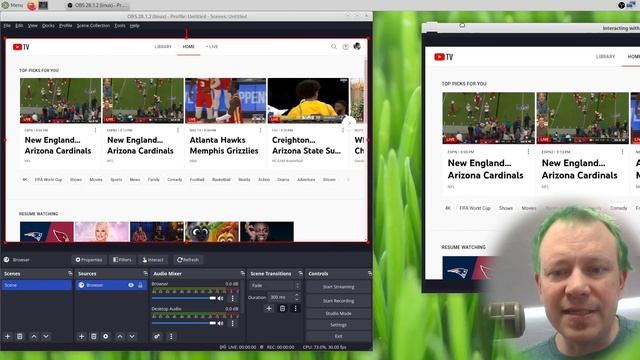This screenshot has width=640, height=360.
Task: Open YouTube TV help icon in OBS preview
Action: pyautogui.click(x=345, y=47)
